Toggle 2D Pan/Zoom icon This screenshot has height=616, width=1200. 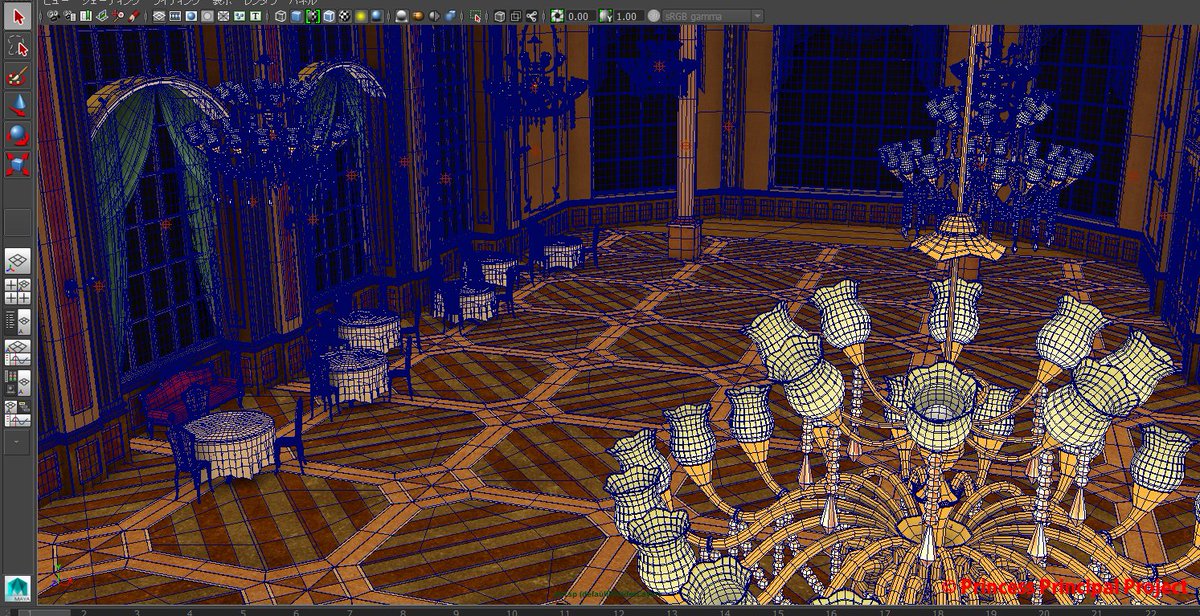[118, 16]
